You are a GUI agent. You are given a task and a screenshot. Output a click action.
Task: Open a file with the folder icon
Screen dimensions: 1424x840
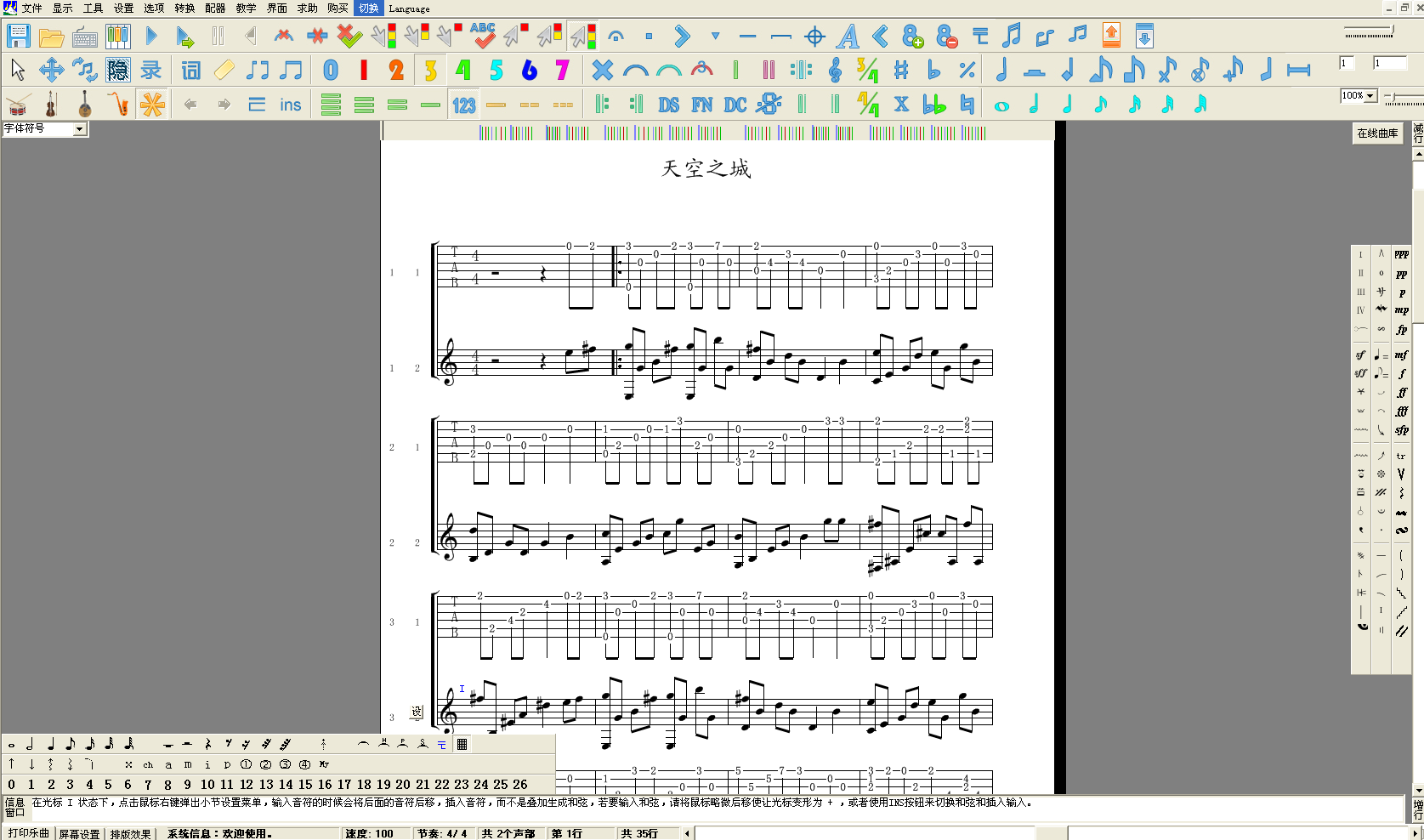coord(51,37)
